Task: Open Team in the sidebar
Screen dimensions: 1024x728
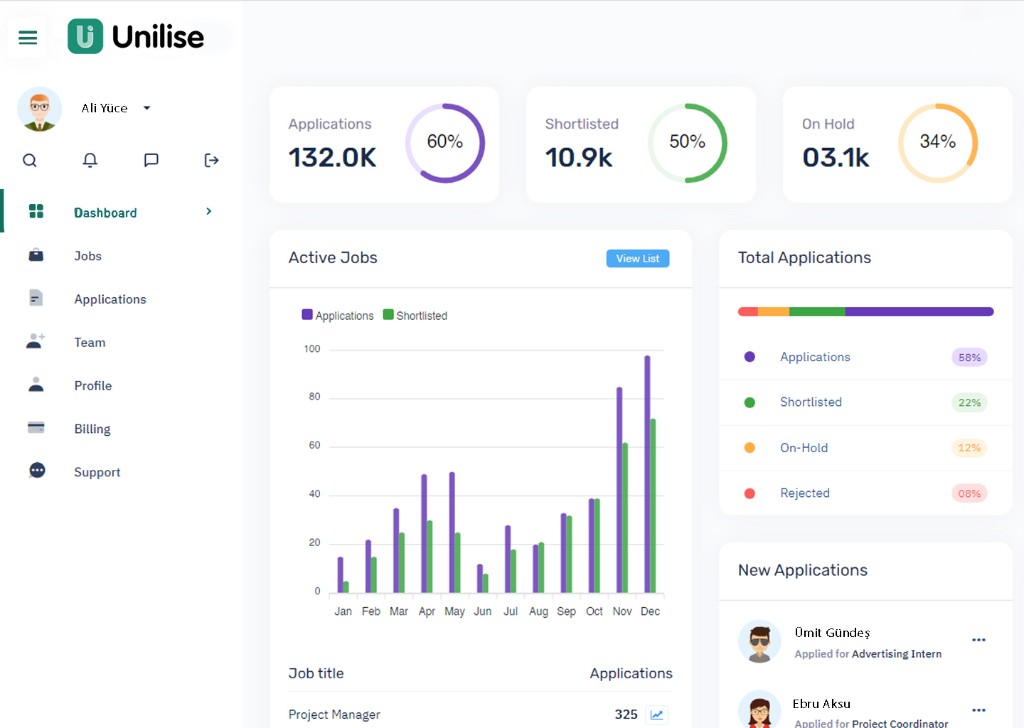Action: (89, 342)
